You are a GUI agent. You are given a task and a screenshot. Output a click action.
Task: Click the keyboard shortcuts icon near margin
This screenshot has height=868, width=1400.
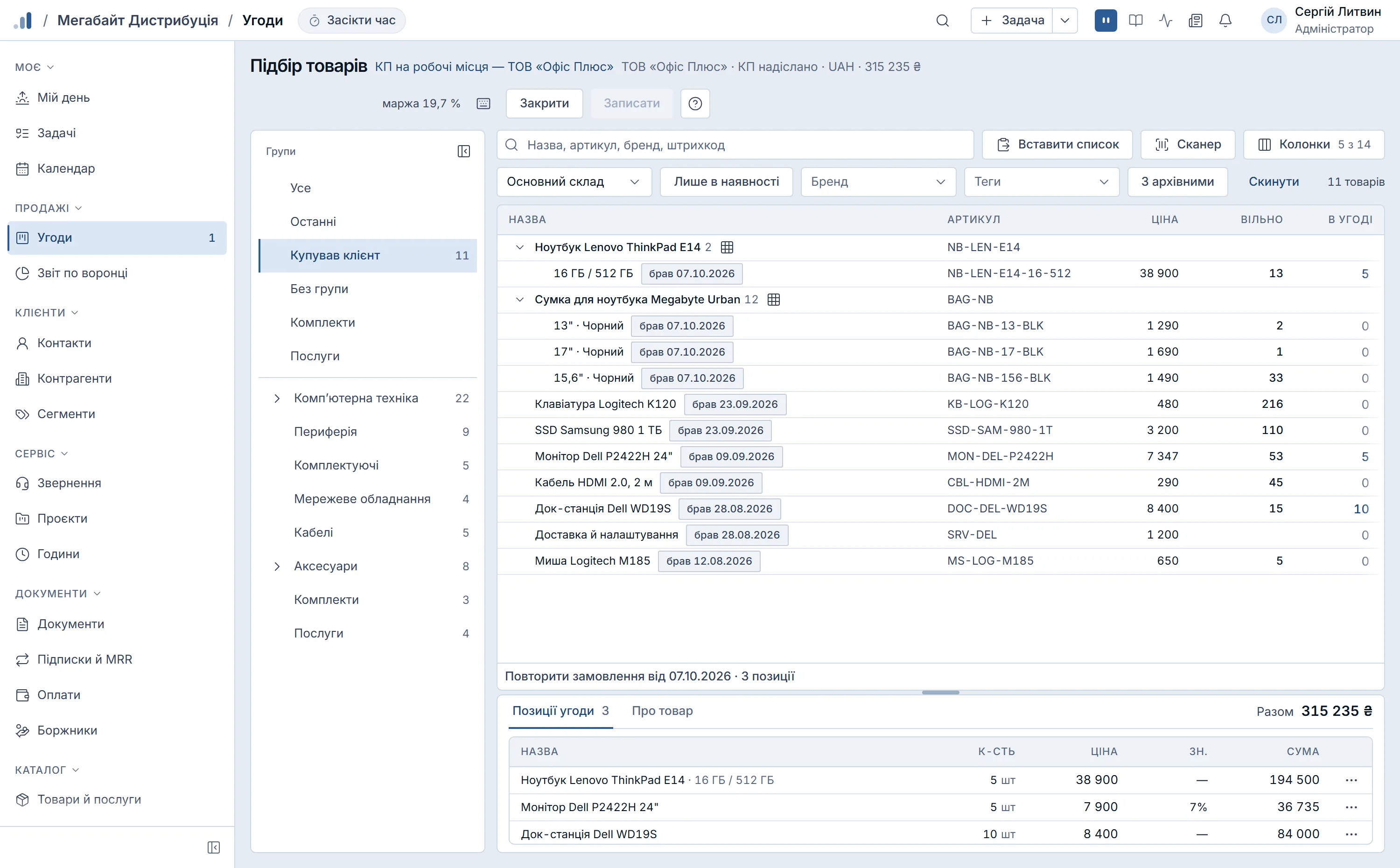click(x=483, y=103)
